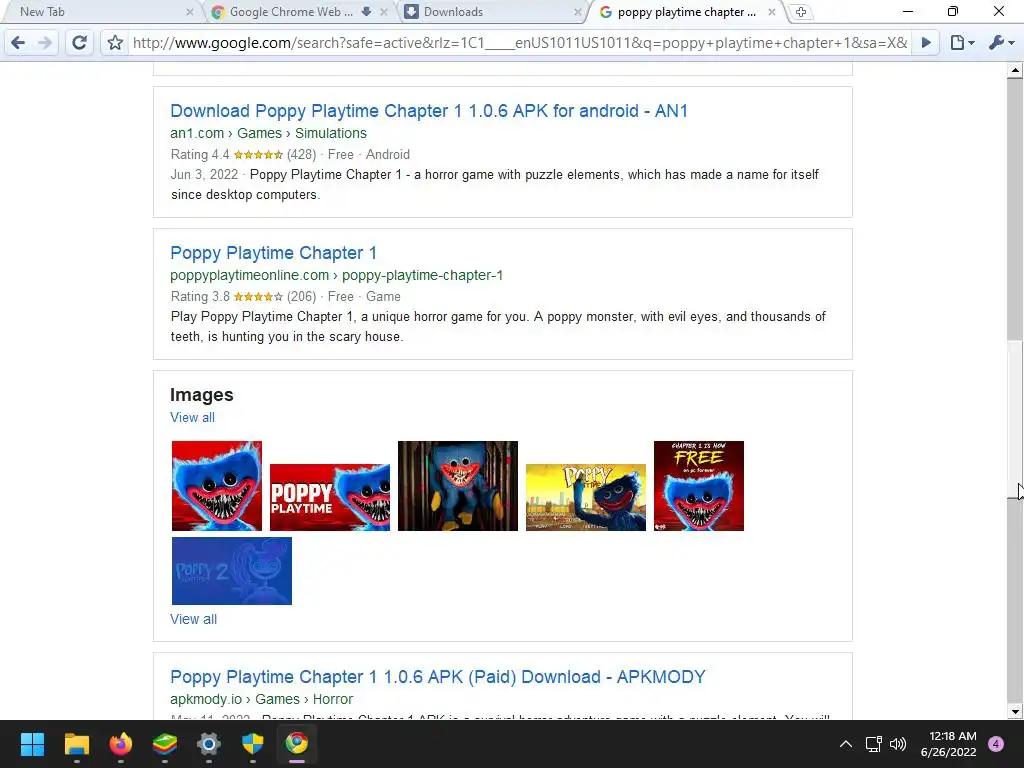Image resolution: width=1024 pixels, height=768 pixels.
Task: Open the red Huggy Wuggy face thumbnail
Action: 217,486
